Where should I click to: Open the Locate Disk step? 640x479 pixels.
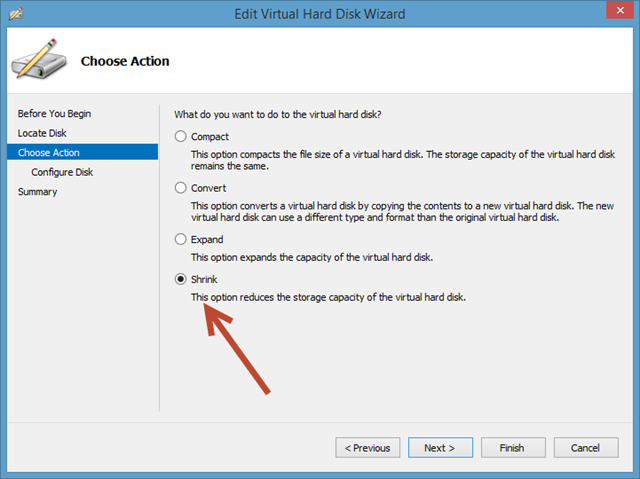tap(42, 133)
